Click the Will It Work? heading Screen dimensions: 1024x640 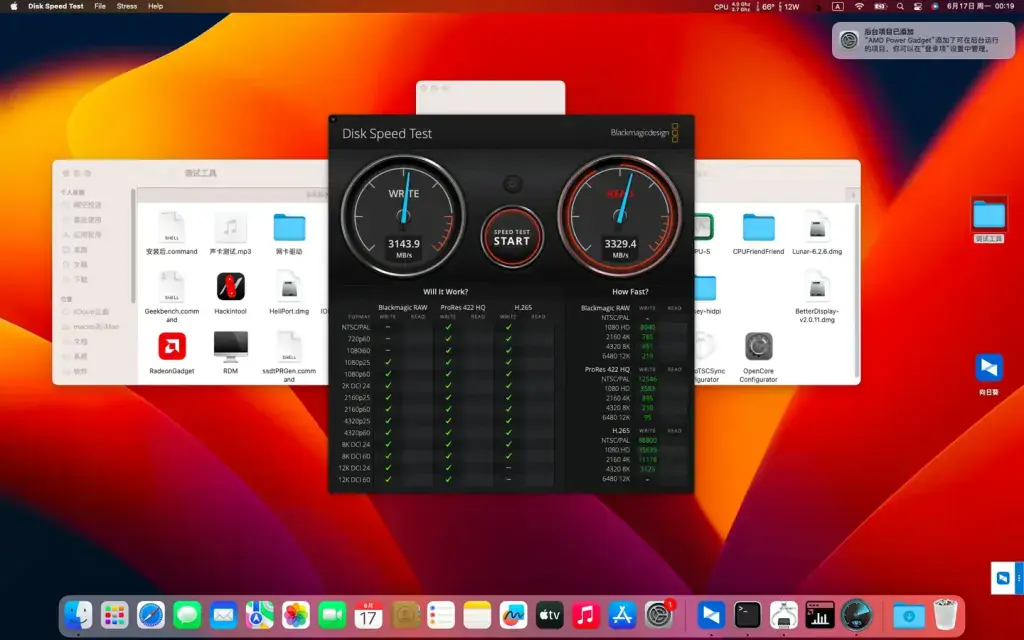pyautogui.click(x=445, y=292)
